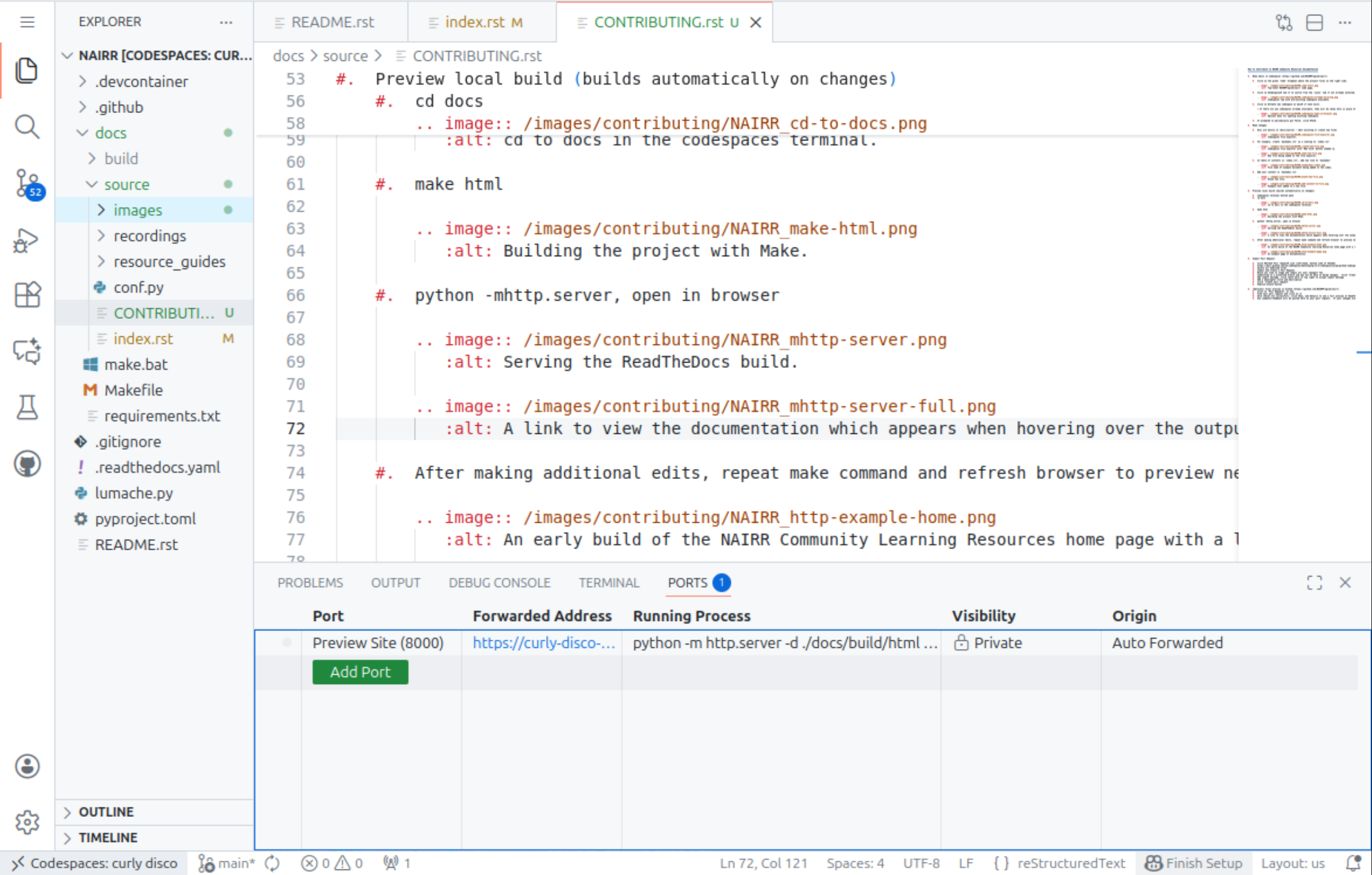Open forwarded ports indicator in status bar
The width and height of the screenshot is (1372, 875).
pos(397,863)
